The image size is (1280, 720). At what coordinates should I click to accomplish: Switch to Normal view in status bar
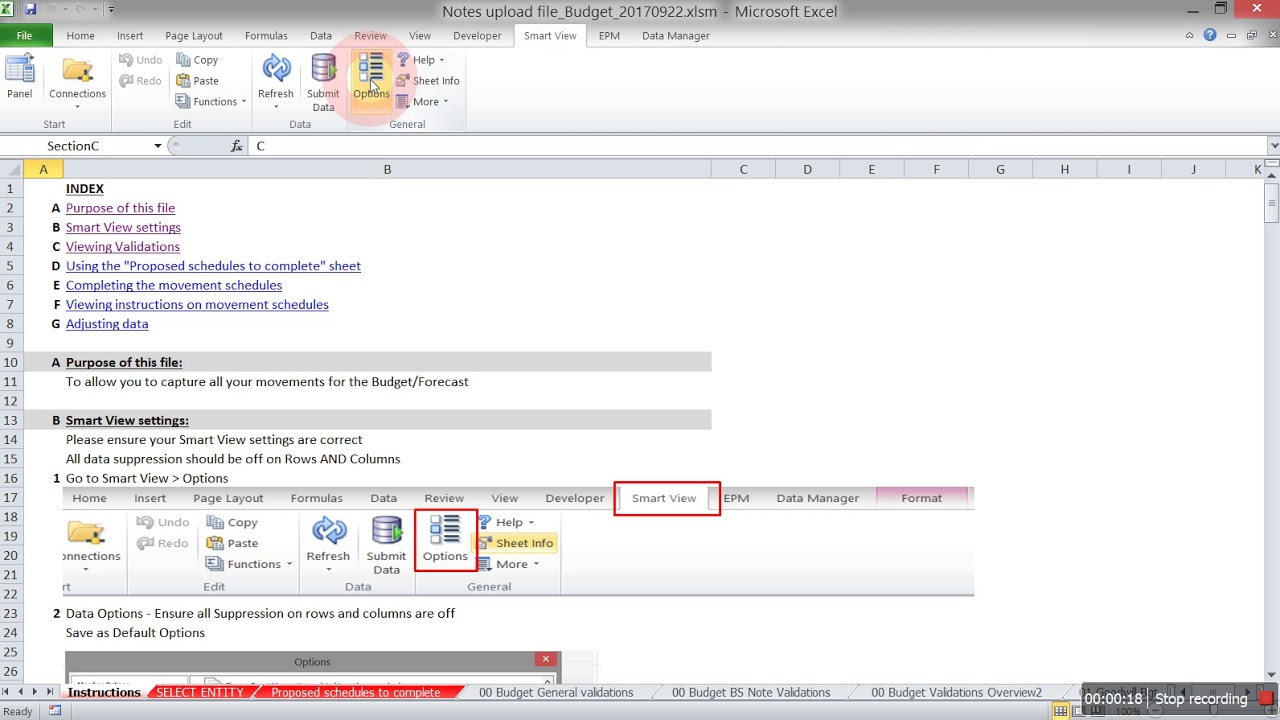click(x=1059, y=711)
